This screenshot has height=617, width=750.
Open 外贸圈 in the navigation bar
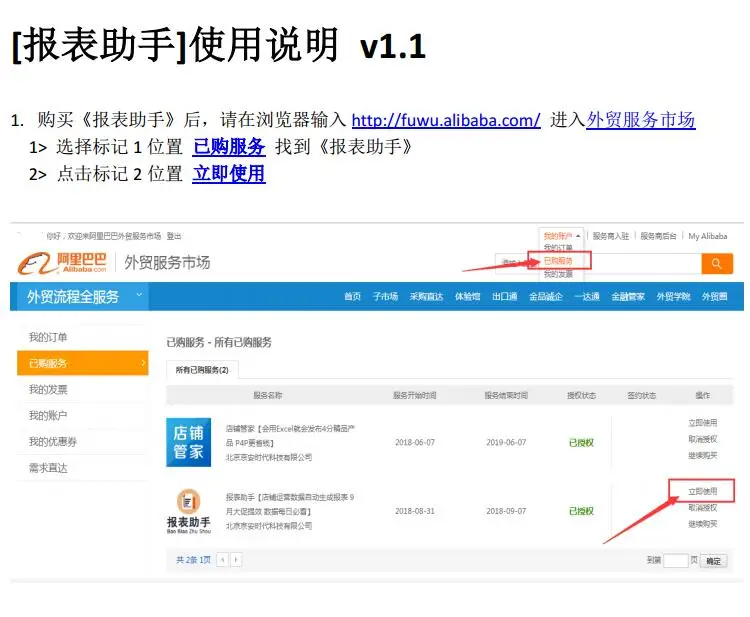tap(714, 297)
